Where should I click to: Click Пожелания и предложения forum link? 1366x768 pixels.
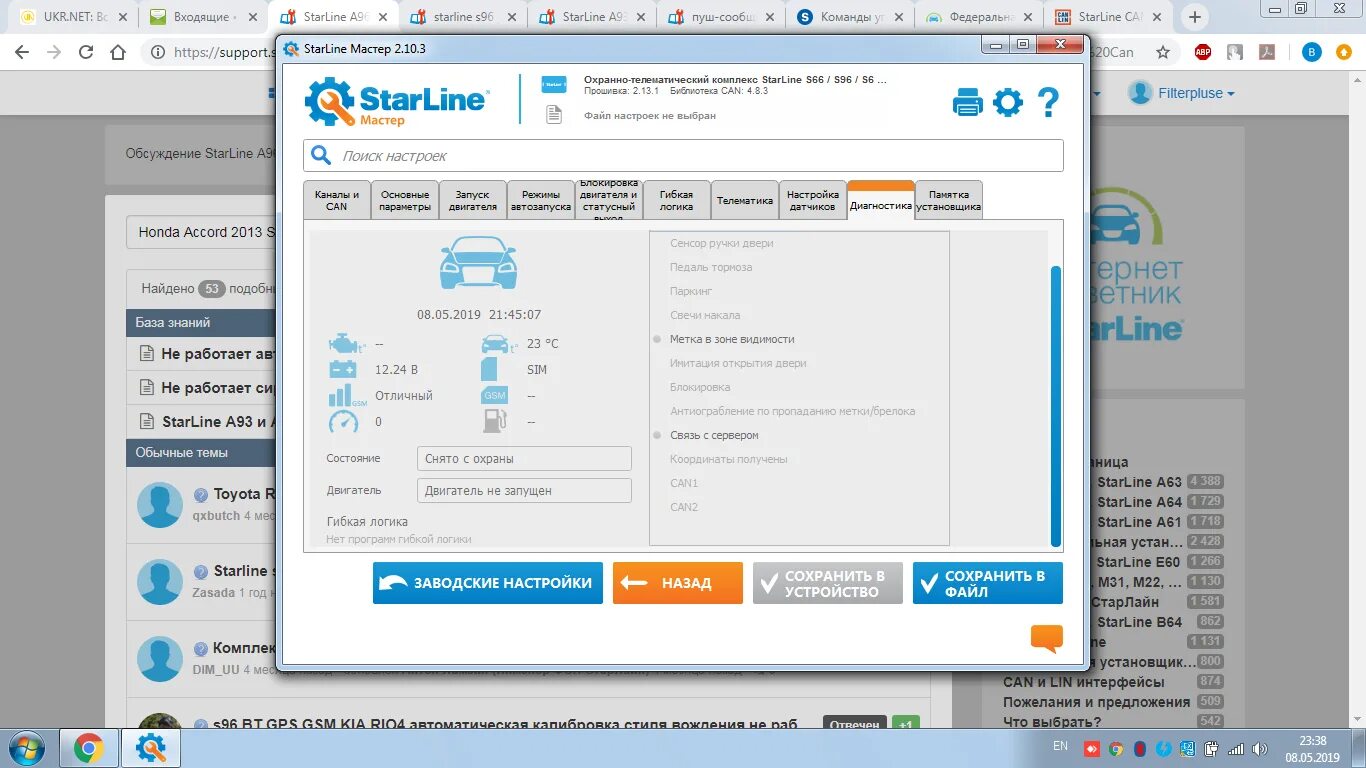(x=1097, y=702)
